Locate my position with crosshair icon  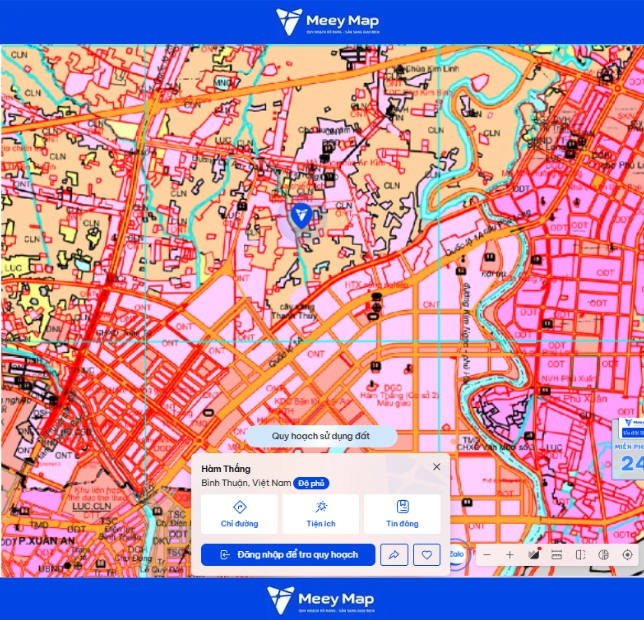[627, 555]
